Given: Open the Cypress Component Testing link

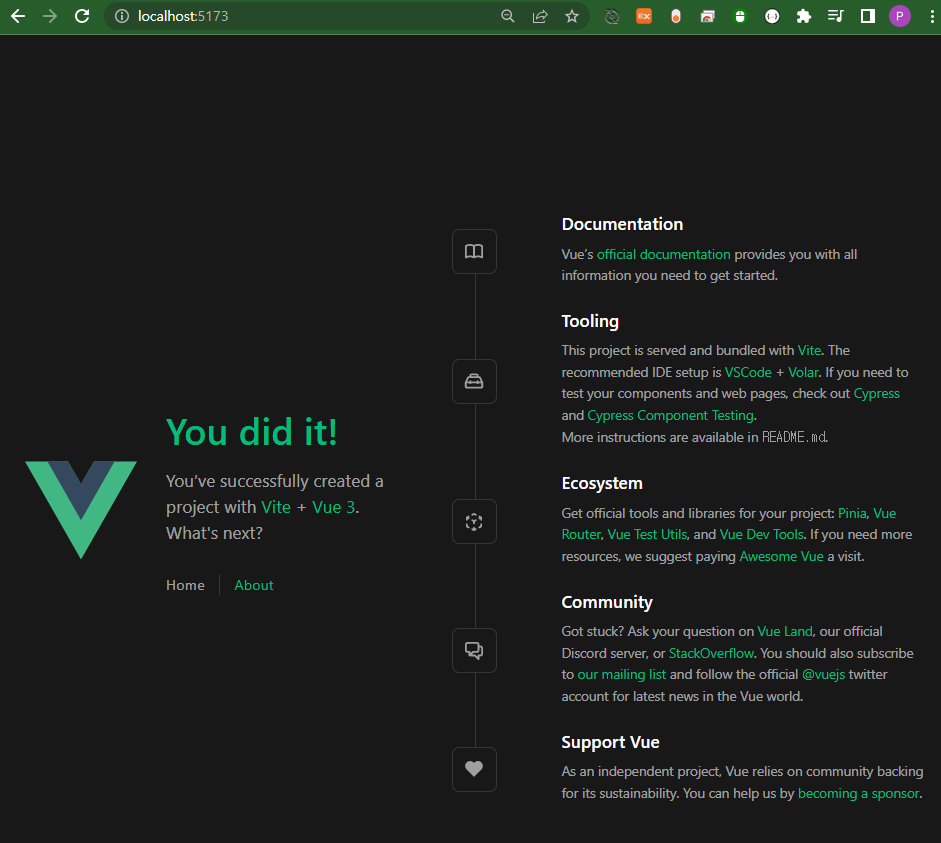Looking at the screenshot, I should [x=671, y=415].
